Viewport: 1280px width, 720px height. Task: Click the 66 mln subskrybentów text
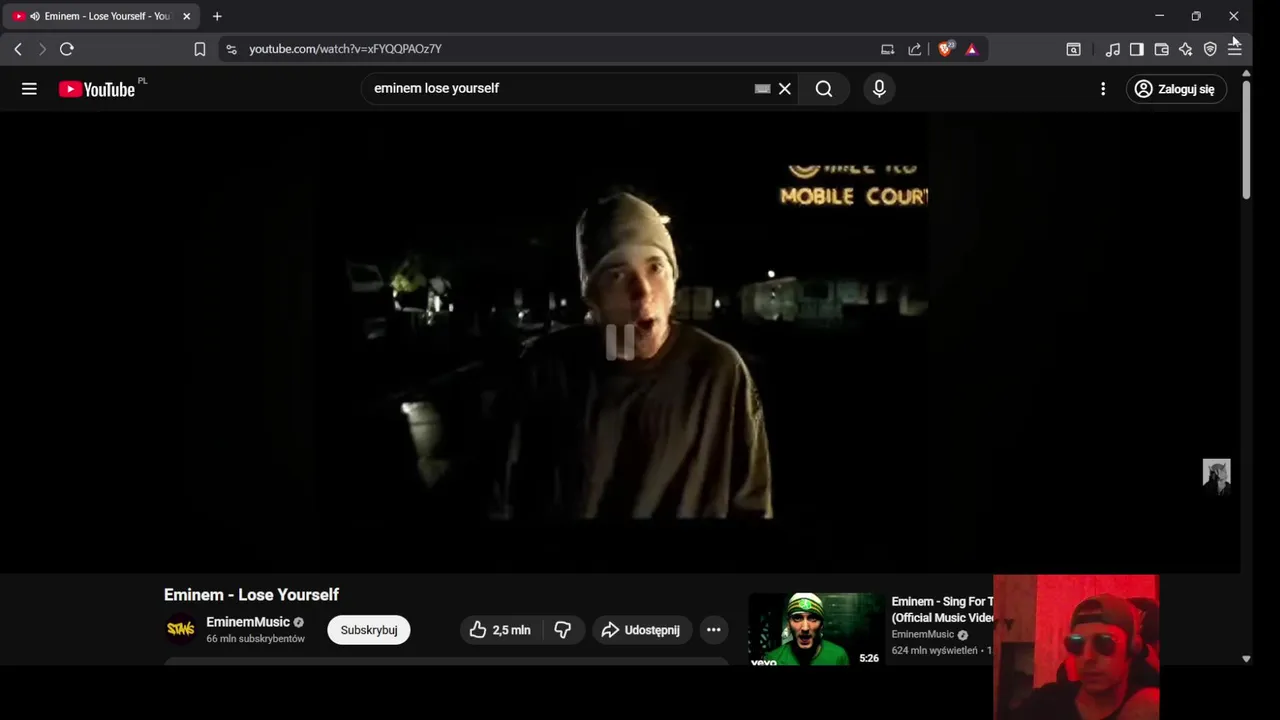(255, 639)
